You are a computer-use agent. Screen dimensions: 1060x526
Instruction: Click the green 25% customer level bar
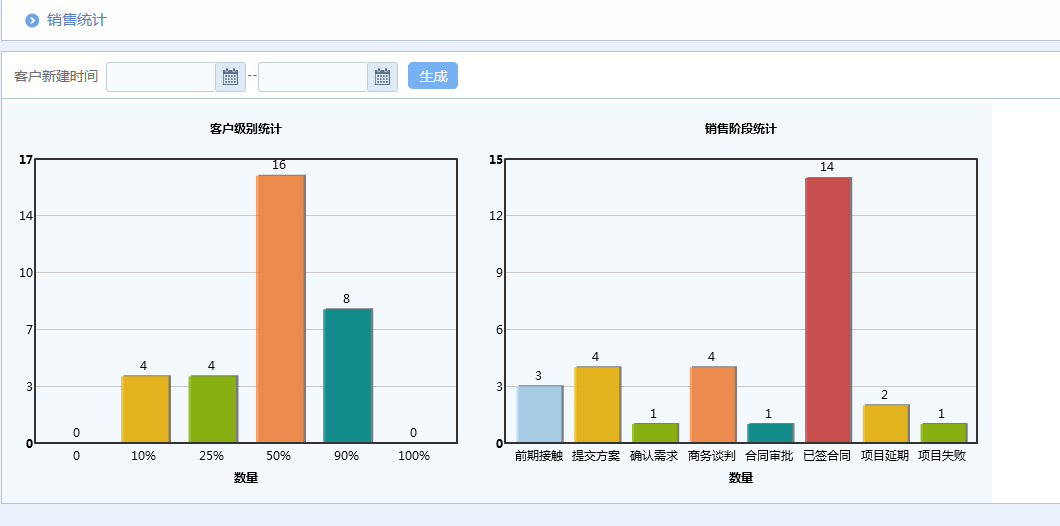tap(213, 409)
